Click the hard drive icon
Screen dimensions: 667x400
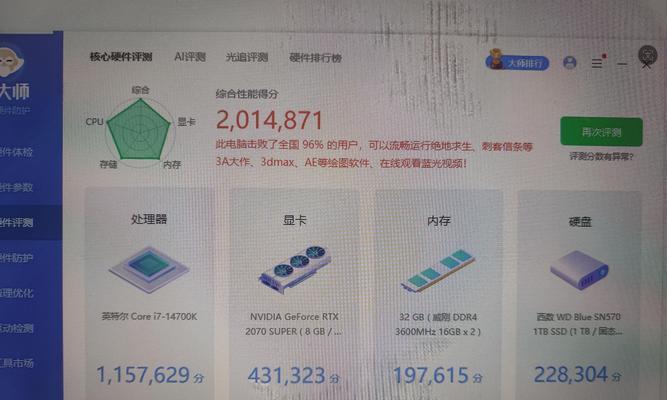tap(579, 270)
